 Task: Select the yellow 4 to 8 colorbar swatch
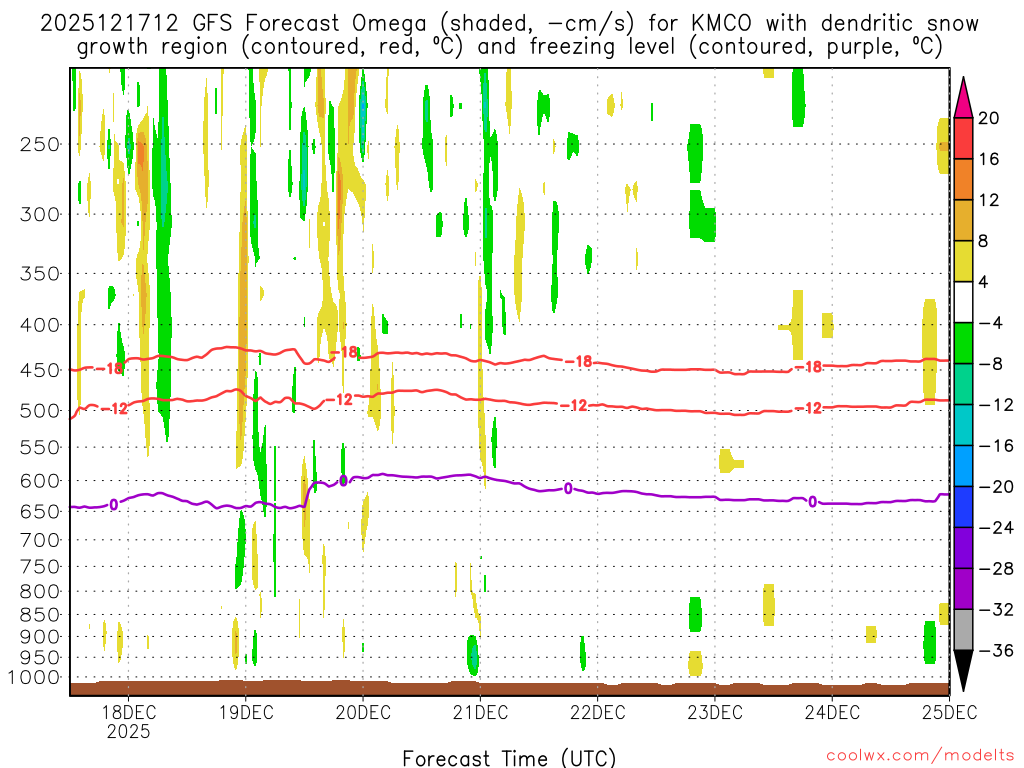pyautogui.click(x=963, y=262)
